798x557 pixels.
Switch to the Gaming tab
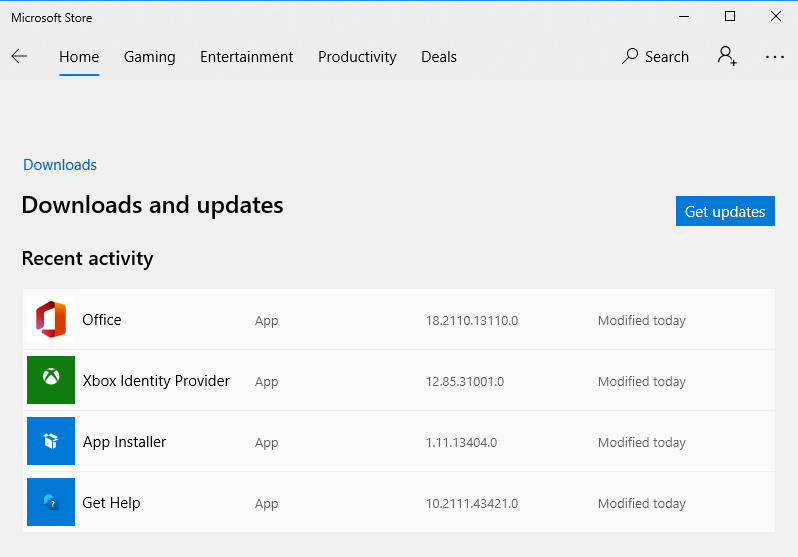point(150,57)
